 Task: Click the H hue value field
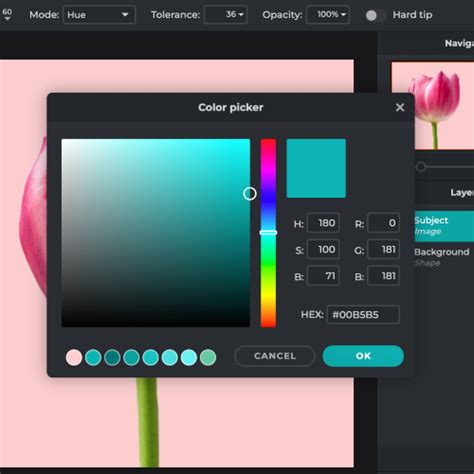pyautogui.click(x=323, y=223)
